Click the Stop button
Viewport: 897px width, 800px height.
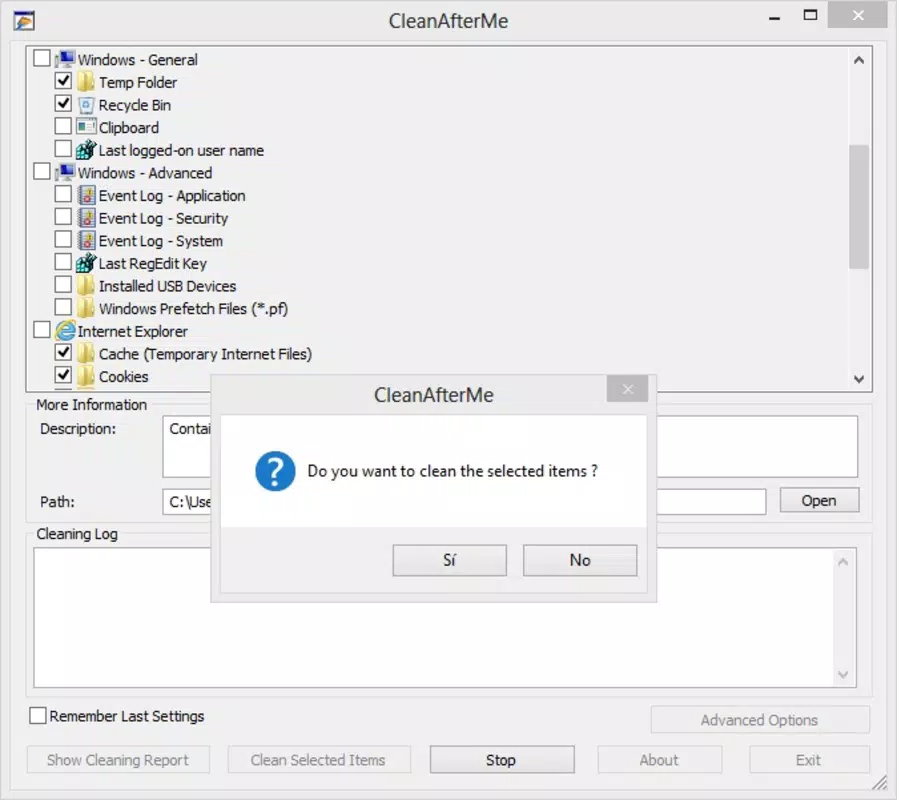502,760
